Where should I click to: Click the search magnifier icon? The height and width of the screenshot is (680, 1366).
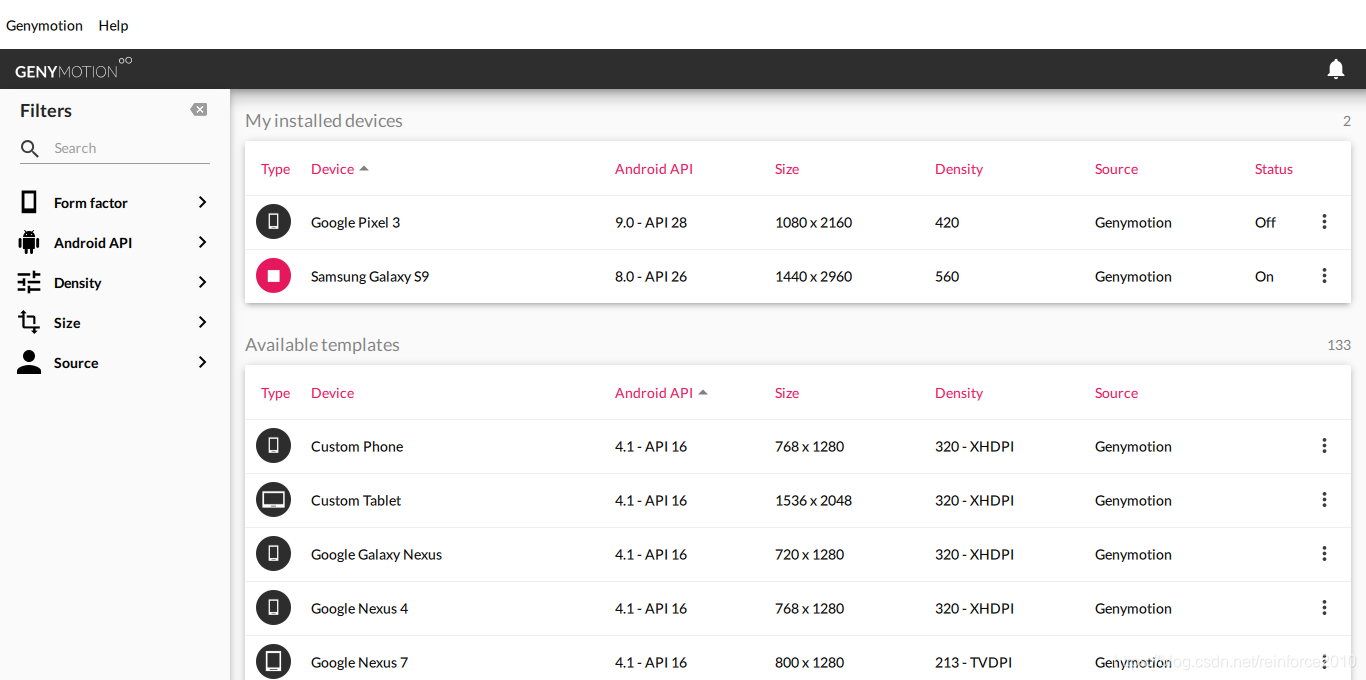point(30,148)
